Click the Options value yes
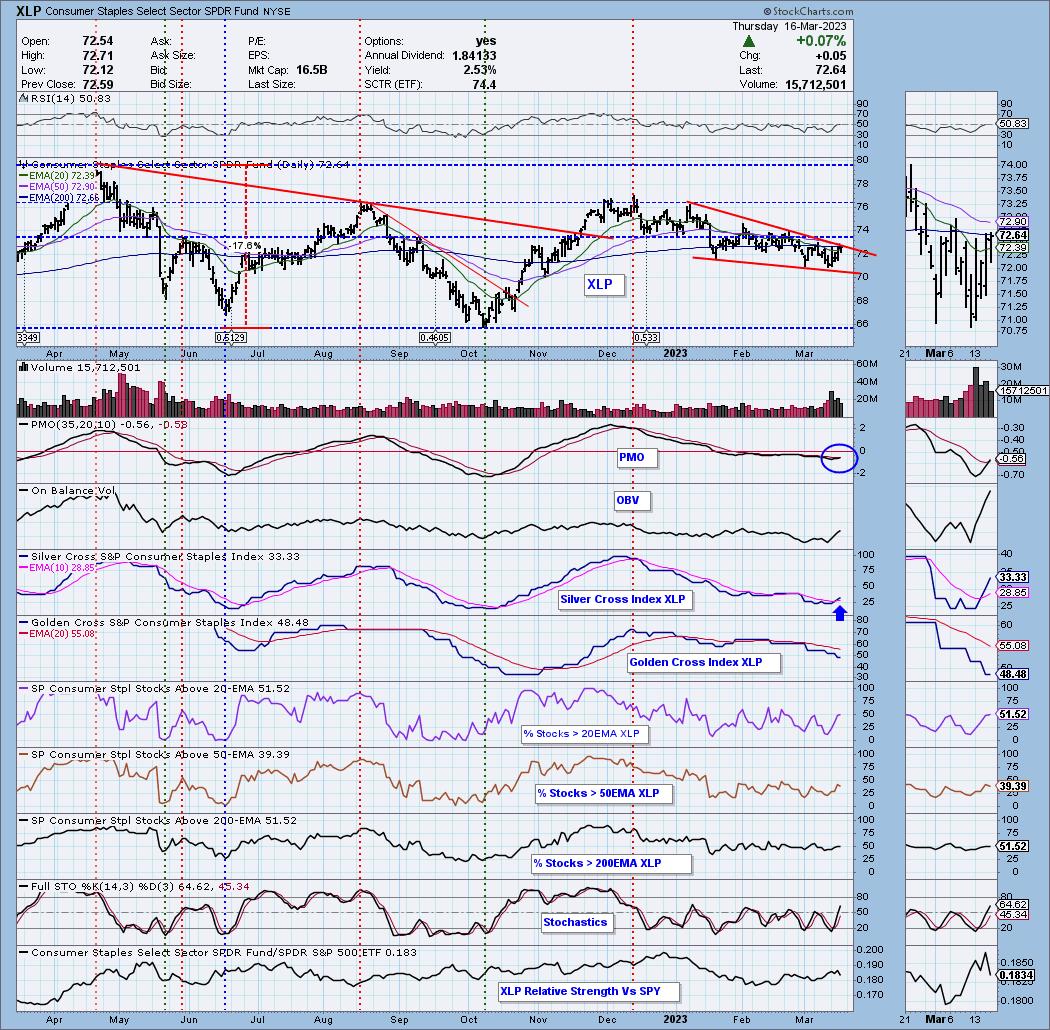 pyautogui.click(x=485, y=42)
